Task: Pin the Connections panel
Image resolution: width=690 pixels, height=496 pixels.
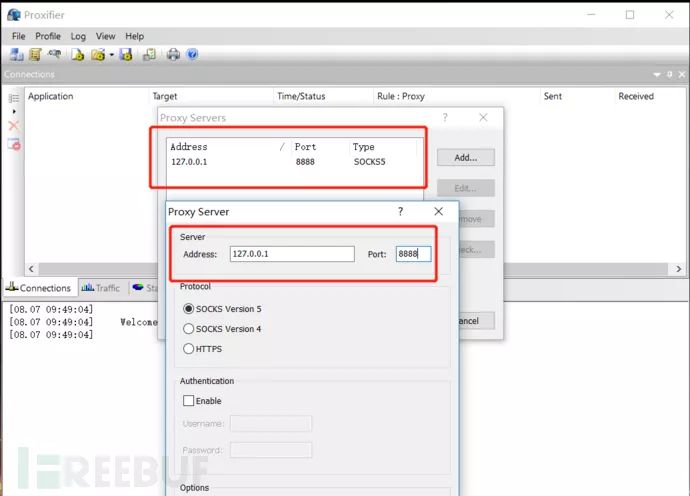Action: tap(669, 74)
